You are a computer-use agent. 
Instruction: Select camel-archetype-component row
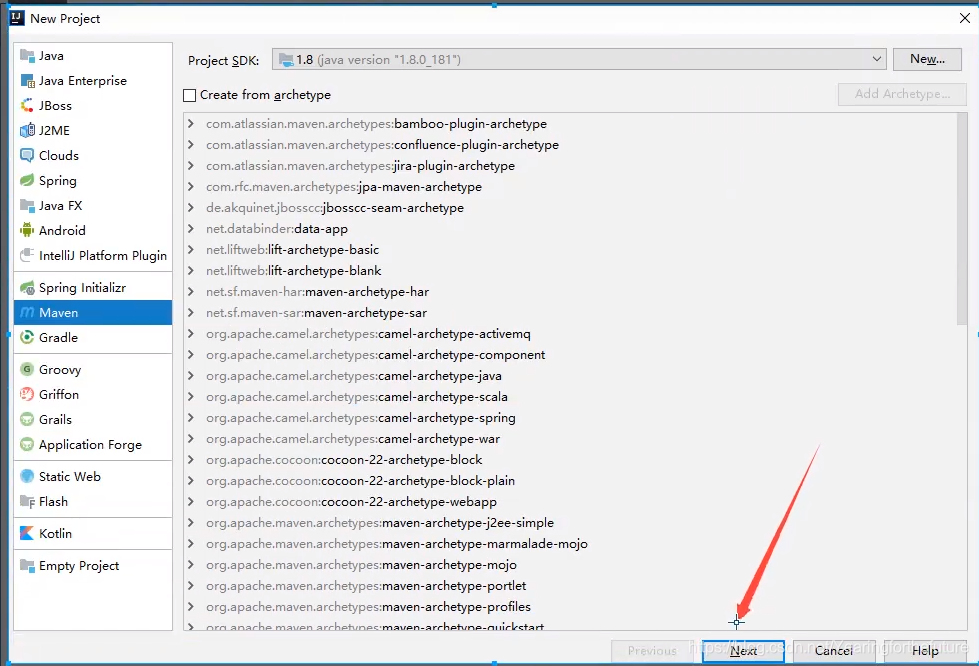click(x=570, y=355)
